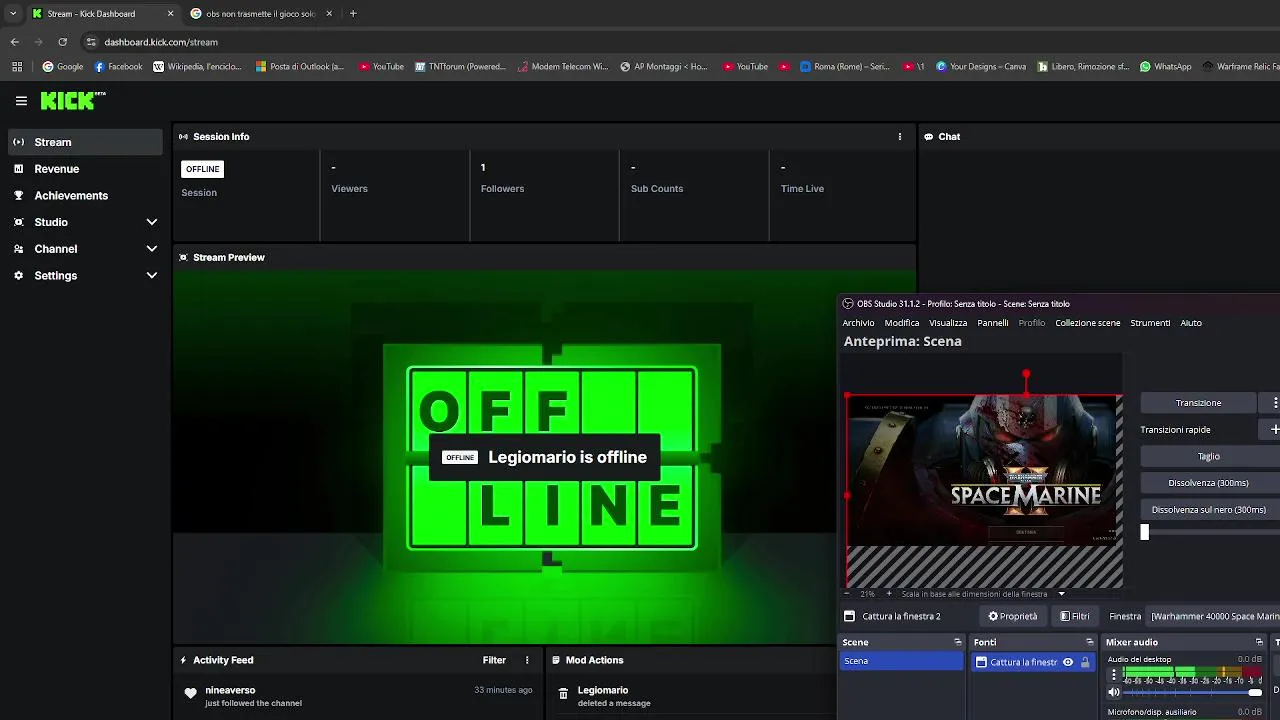Click the browser address bar URL
This screenshot has height=720, width=1280.
click(x=161, y=42)
